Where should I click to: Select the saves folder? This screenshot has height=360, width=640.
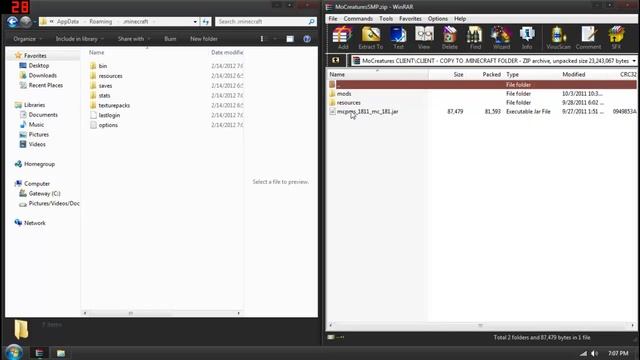105,85
